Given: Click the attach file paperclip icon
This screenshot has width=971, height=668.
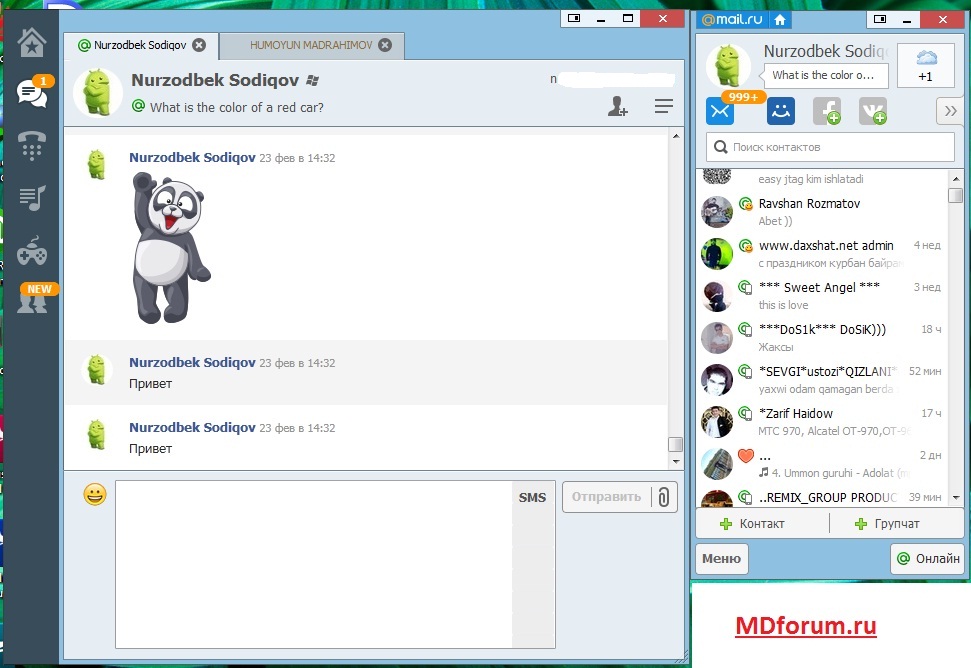Looking at the screenshot, I should (x=663, y=497).
